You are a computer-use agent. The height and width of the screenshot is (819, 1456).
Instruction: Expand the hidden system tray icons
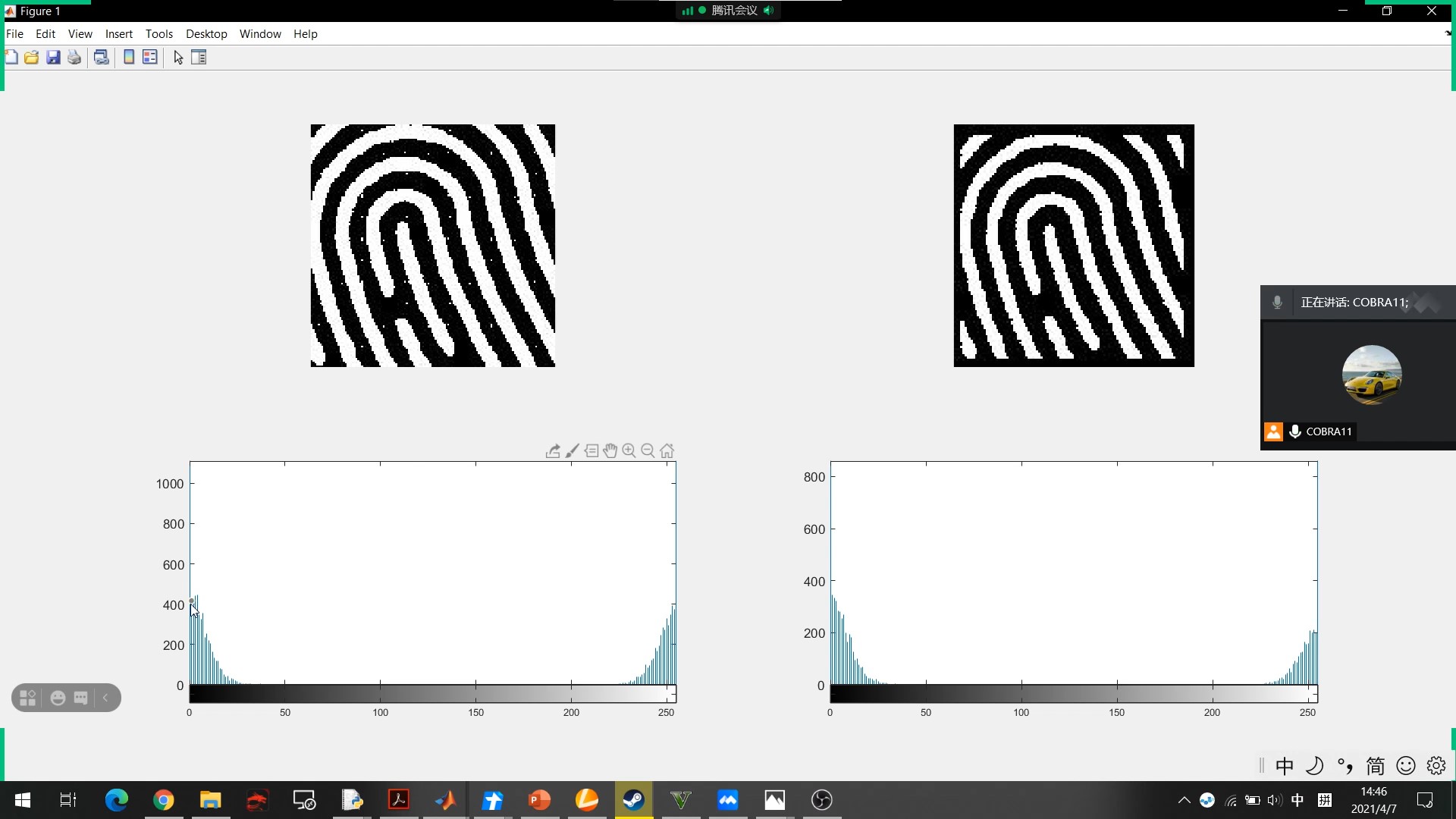[1184, 800]
